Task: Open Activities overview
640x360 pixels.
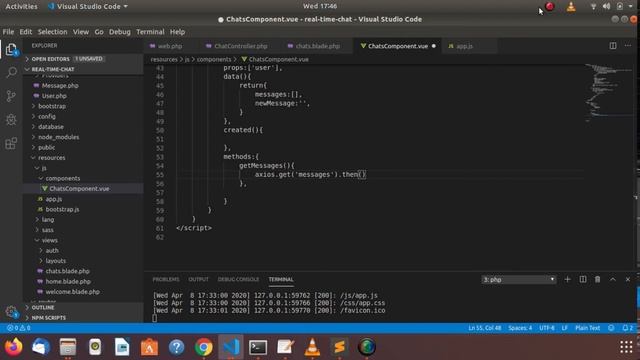Action: [x=21, y=7]
